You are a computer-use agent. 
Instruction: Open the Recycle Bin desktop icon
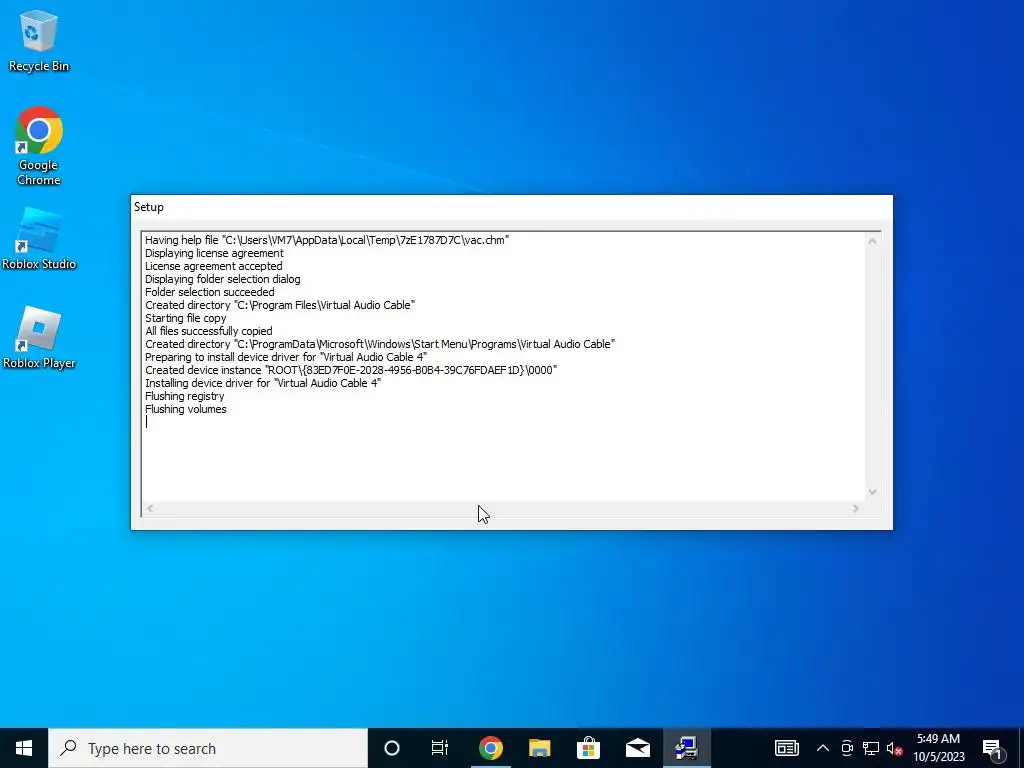click(39, 40)
